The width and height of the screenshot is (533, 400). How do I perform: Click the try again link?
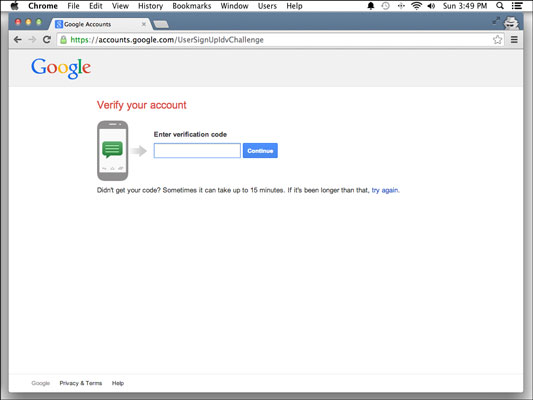coord(385,190)
